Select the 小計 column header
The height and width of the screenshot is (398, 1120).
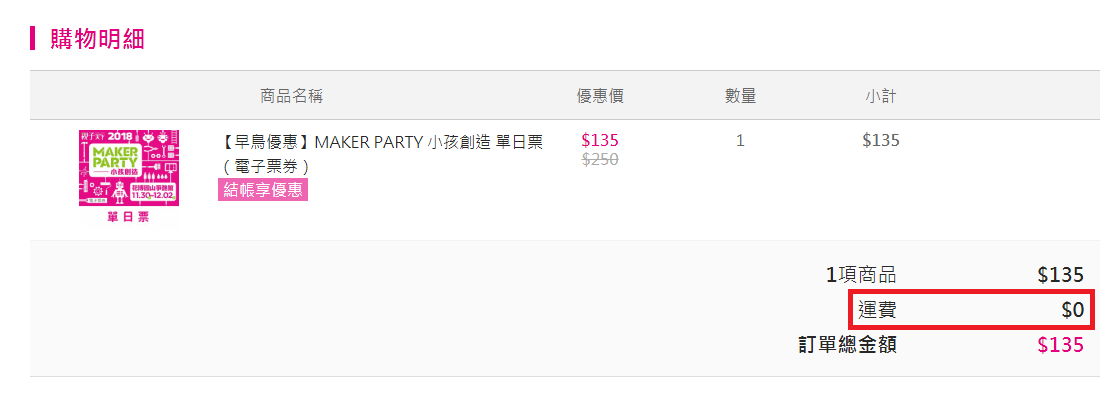pos(880,96)
